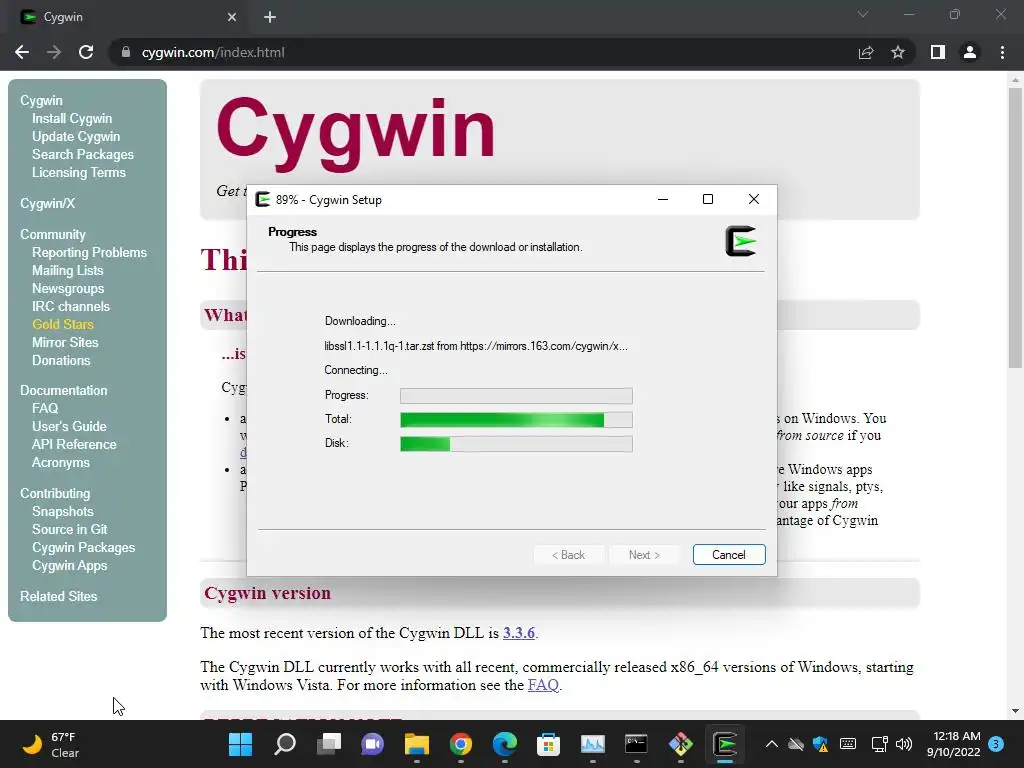This screenshot has height=768, width=1024.
Task: Open the Git taskbar app icon
Action: (680, 744)
